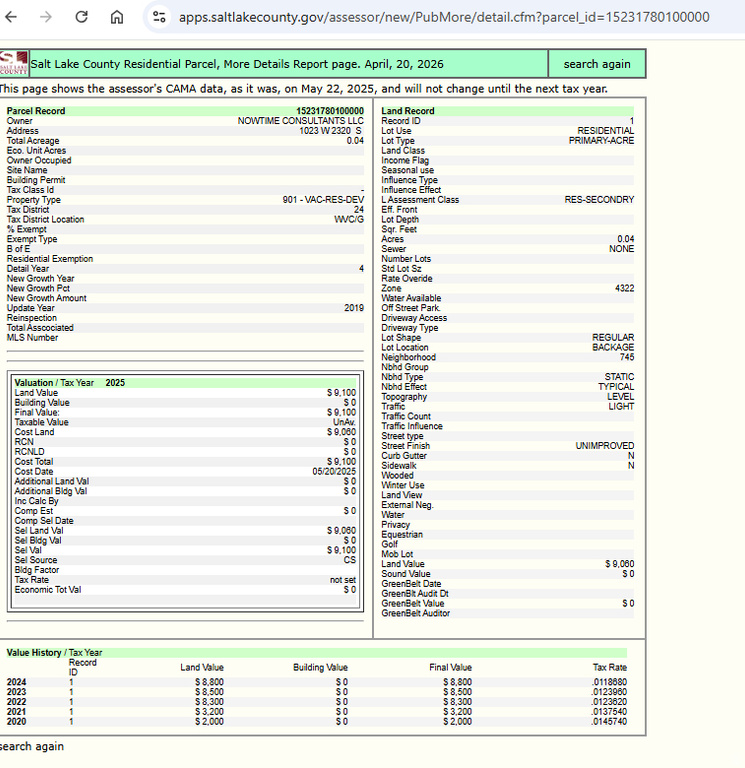Click the parcel number 15231780100000
This screenshot has height=768, width=745.
pyautogui.click(x=330, y=111)
